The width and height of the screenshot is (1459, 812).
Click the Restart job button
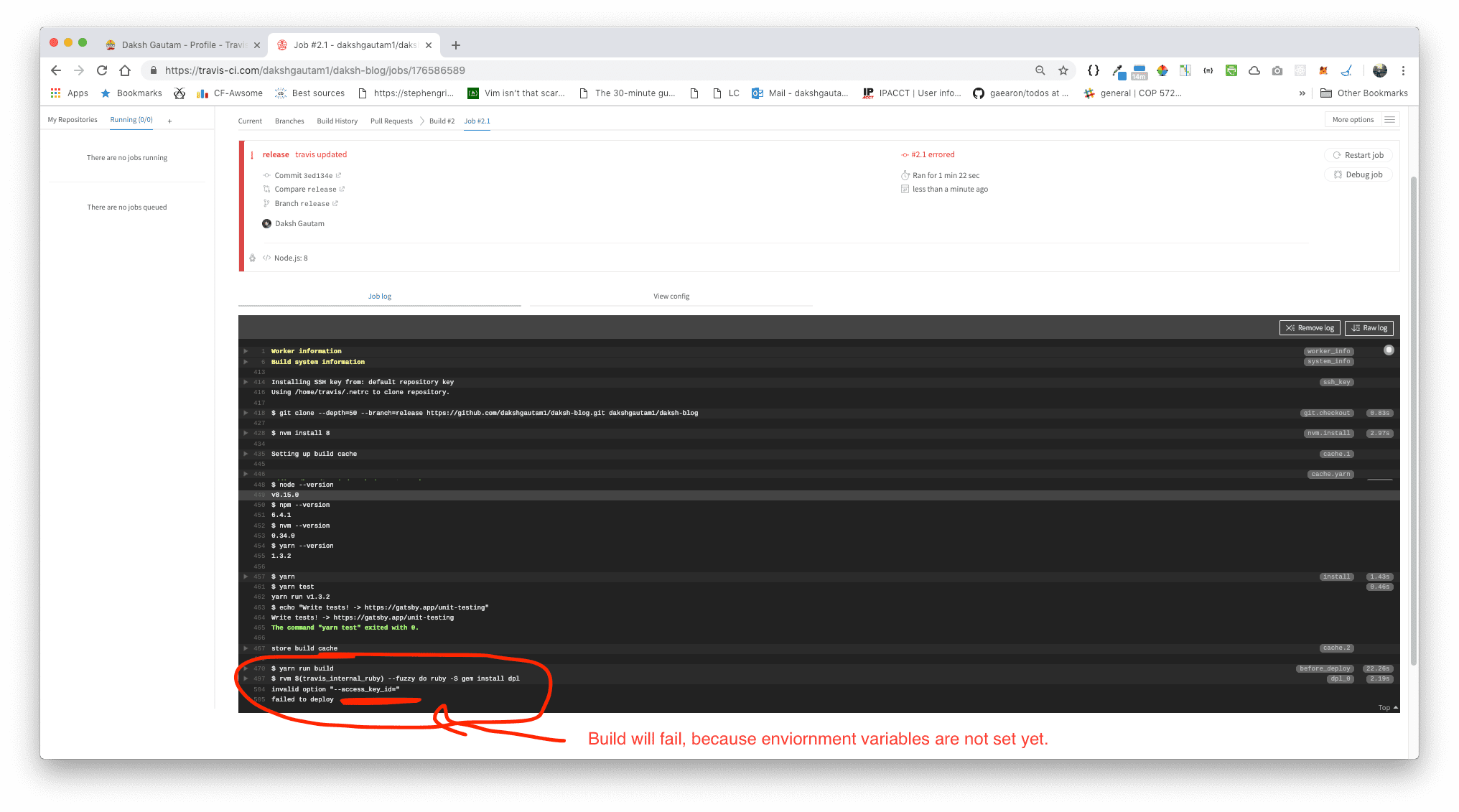coord(1358,155)
